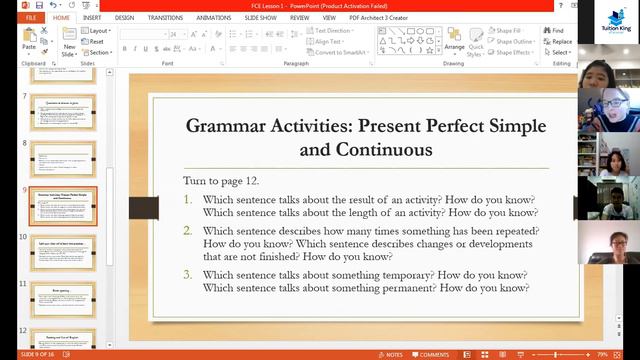
Task: Select slide 10 thumbnail
Action: [x=63, y=253]
